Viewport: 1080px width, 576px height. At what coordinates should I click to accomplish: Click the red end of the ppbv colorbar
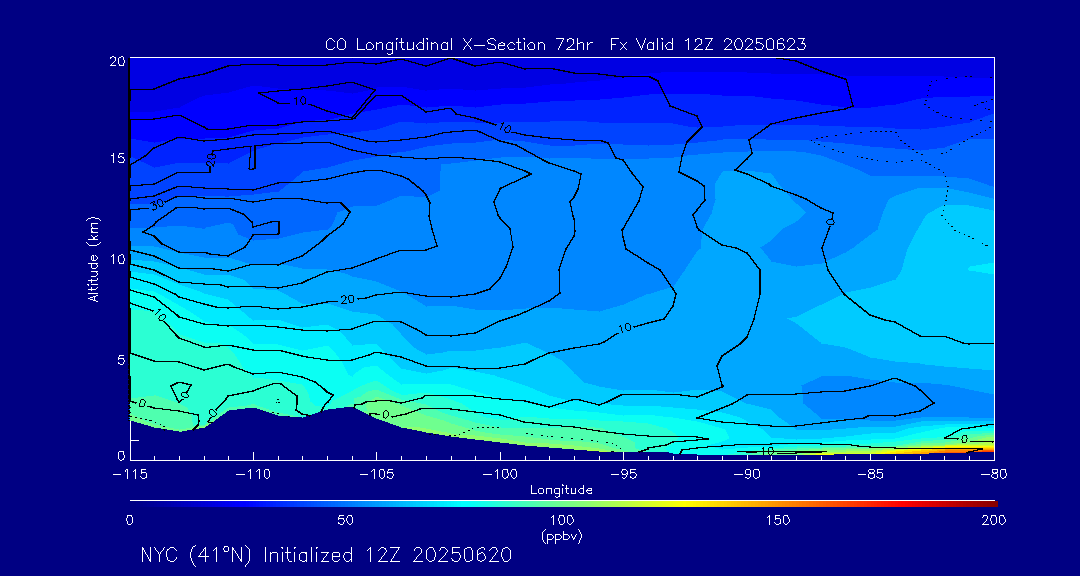(x=982, y=504)
